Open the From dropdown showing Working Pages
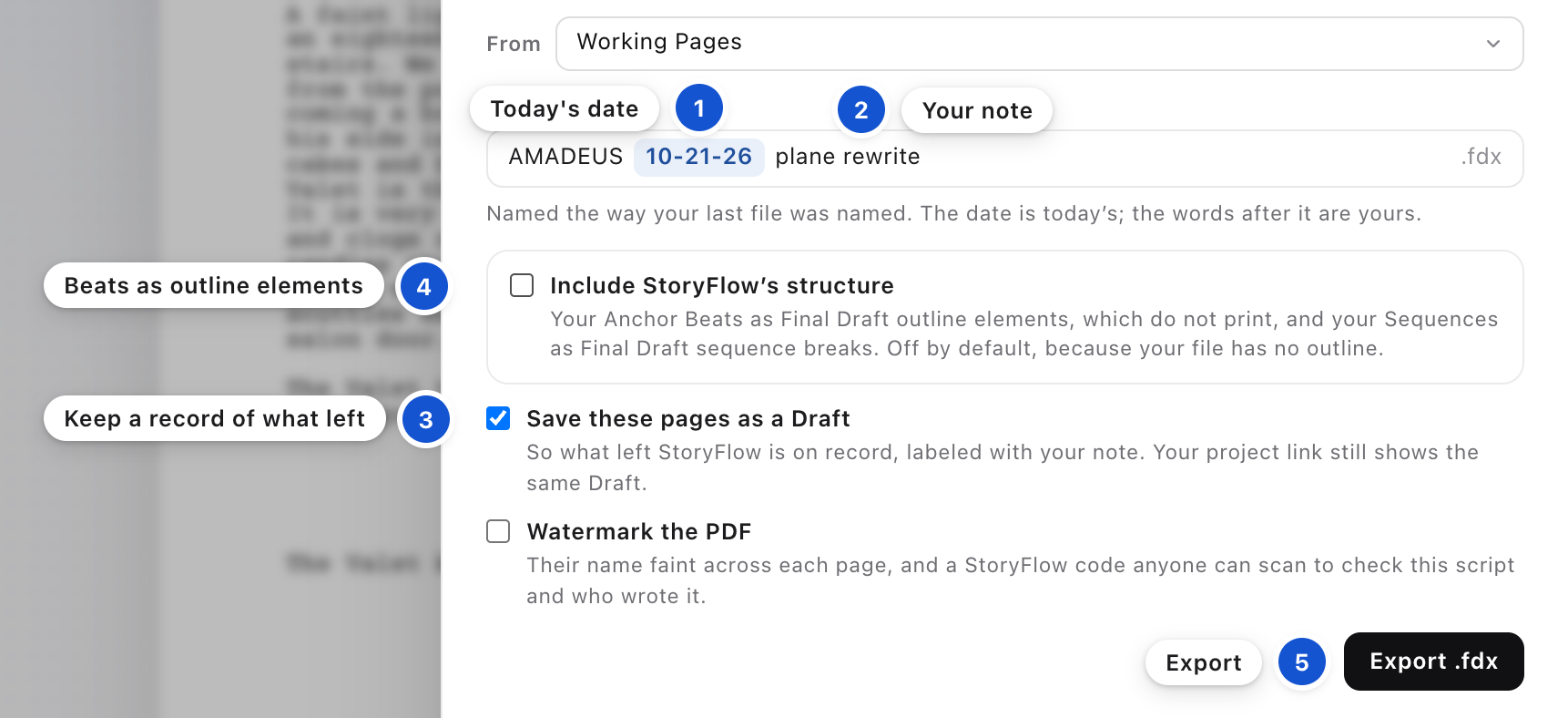The width and height of the screenshot is (1568, 718). tap(1039, 44)
